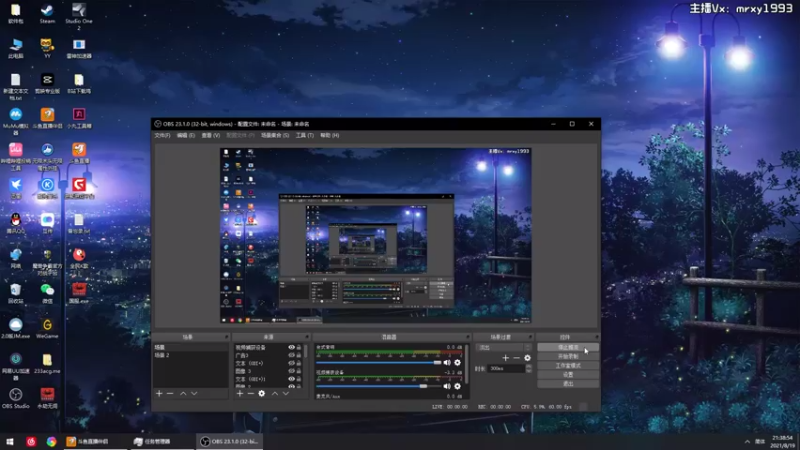Open the 台式音响 audio settings gear
800x450 pixels.
click(x=458, y=362)
